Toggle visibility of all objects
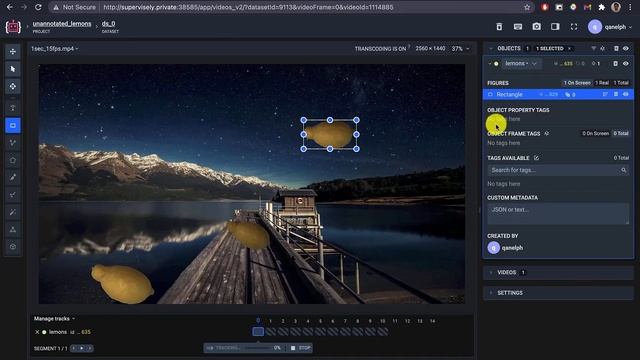Screen dimensions: 640x360 tap(626, 49)
